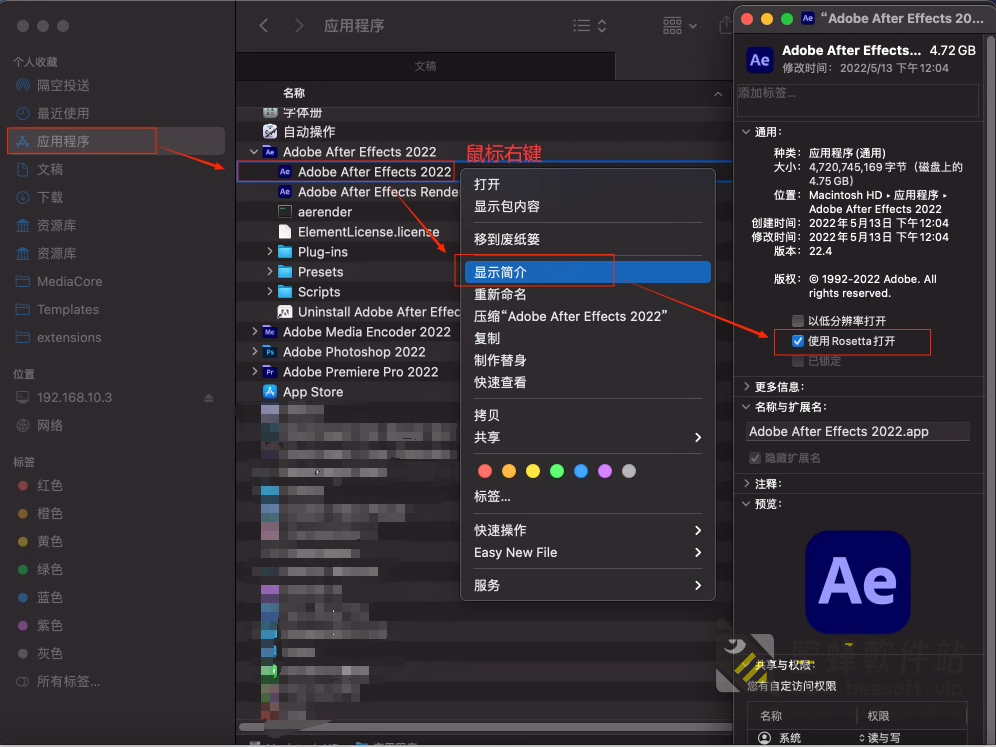Choose 制作替身 in the context menu
This screenshot has height=747, width=996.
pyautogui.click(x=588, y=360)
